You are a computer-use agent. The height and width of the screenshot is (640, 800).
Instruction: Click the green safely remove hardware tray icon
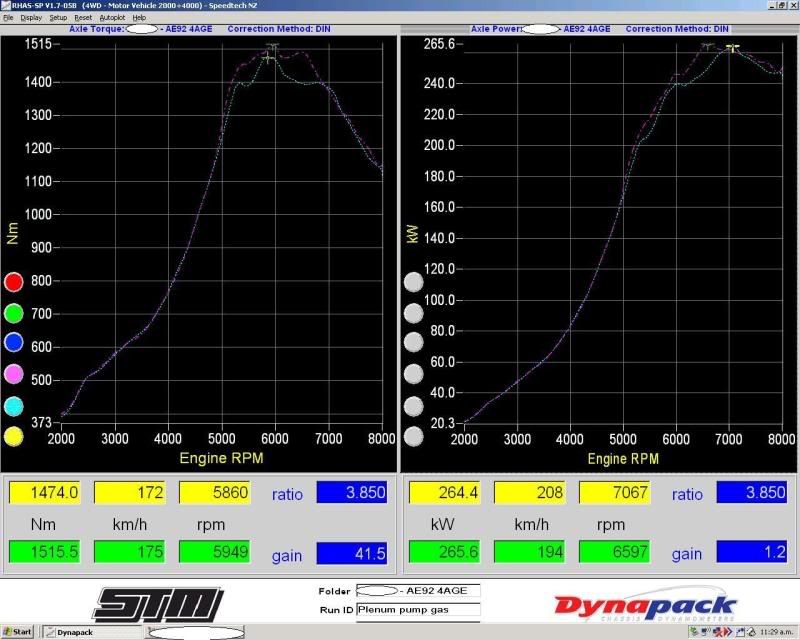point(694,632)
